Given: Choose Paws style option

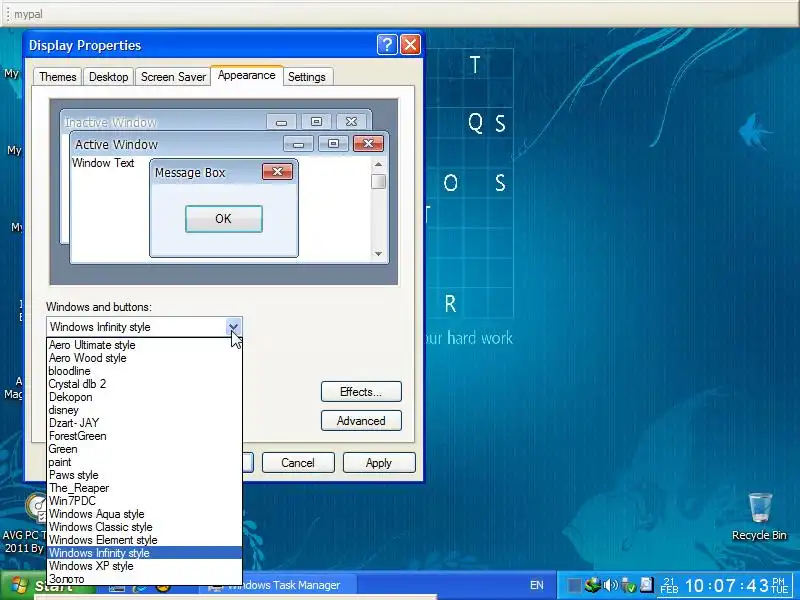Looking at the screenshot, I should coord(144,475).
